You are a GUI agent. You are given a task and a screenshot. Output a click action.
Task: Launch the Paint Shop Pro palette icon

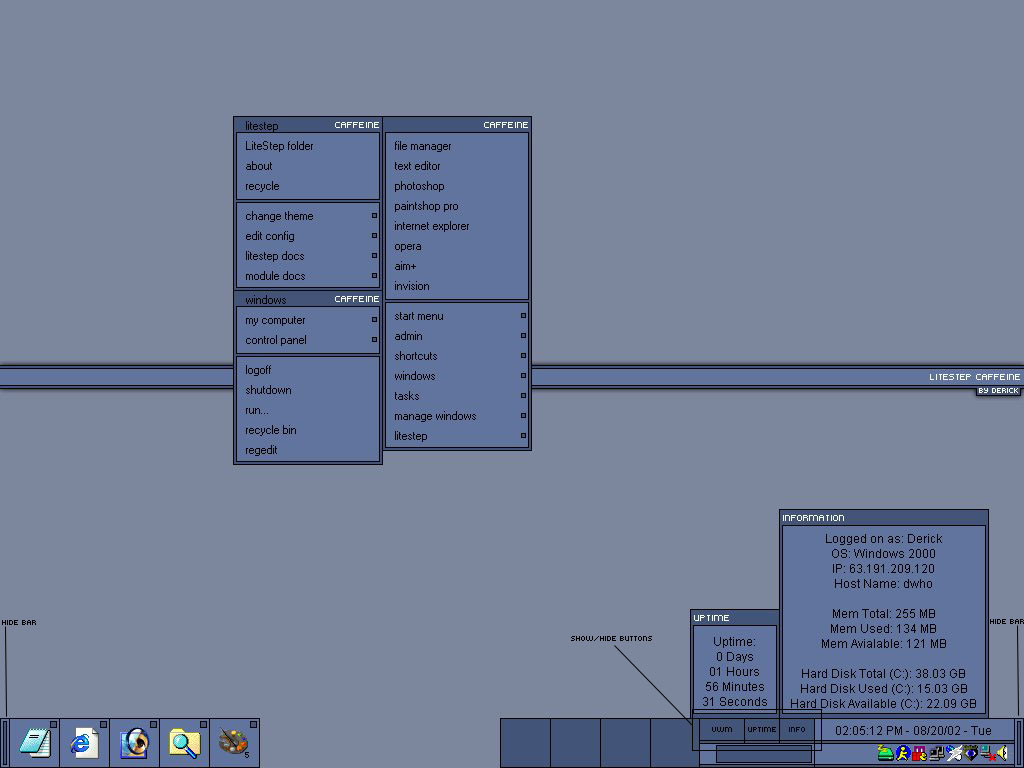[234, 743]
